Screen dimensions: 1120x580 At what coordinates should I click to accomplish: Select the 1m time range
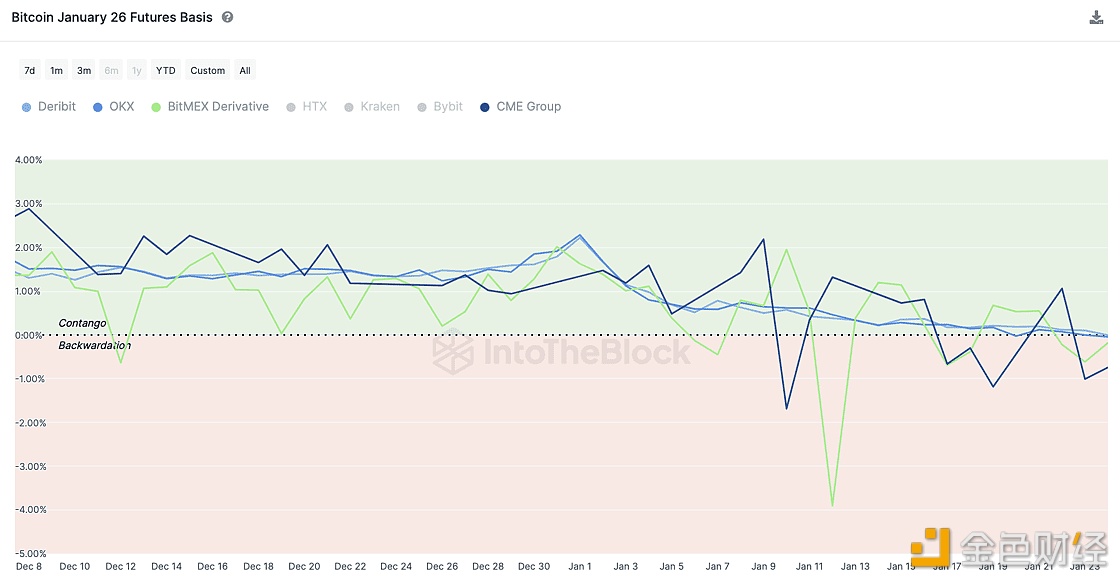(56, 70)
